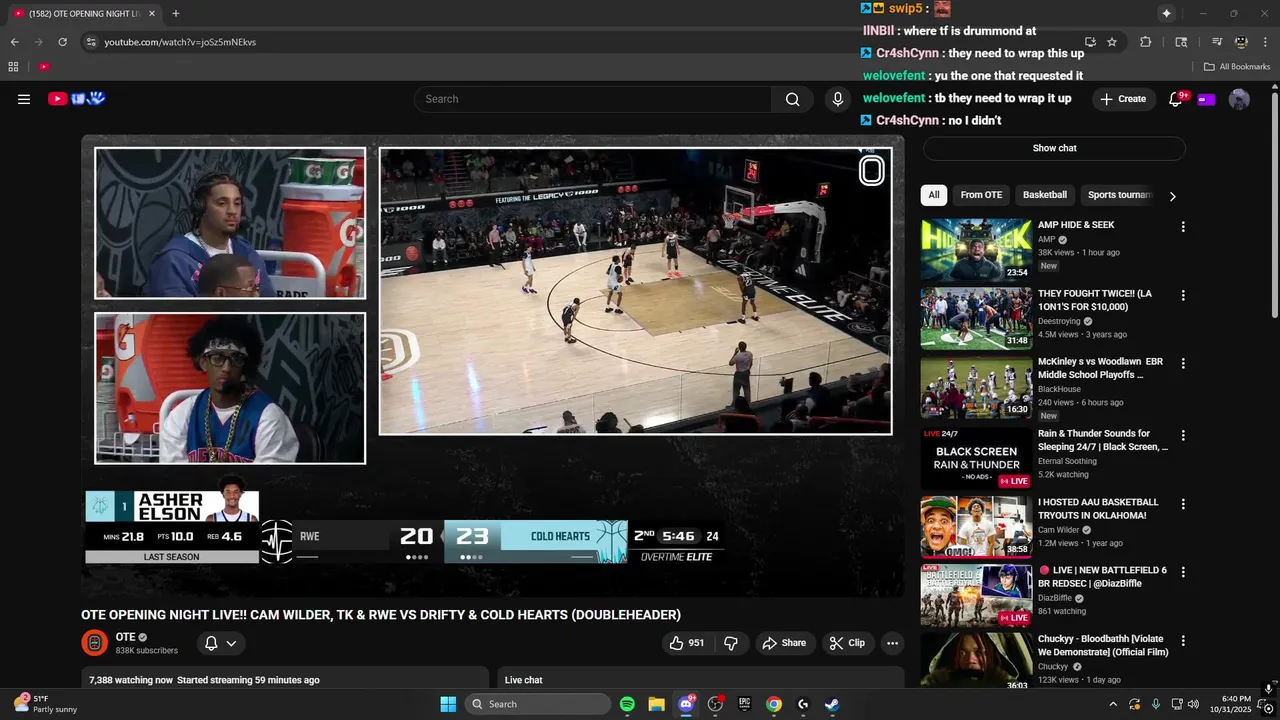1280x720 pixels.
Task: Open the Create menu button
Action: (1123, 99)
